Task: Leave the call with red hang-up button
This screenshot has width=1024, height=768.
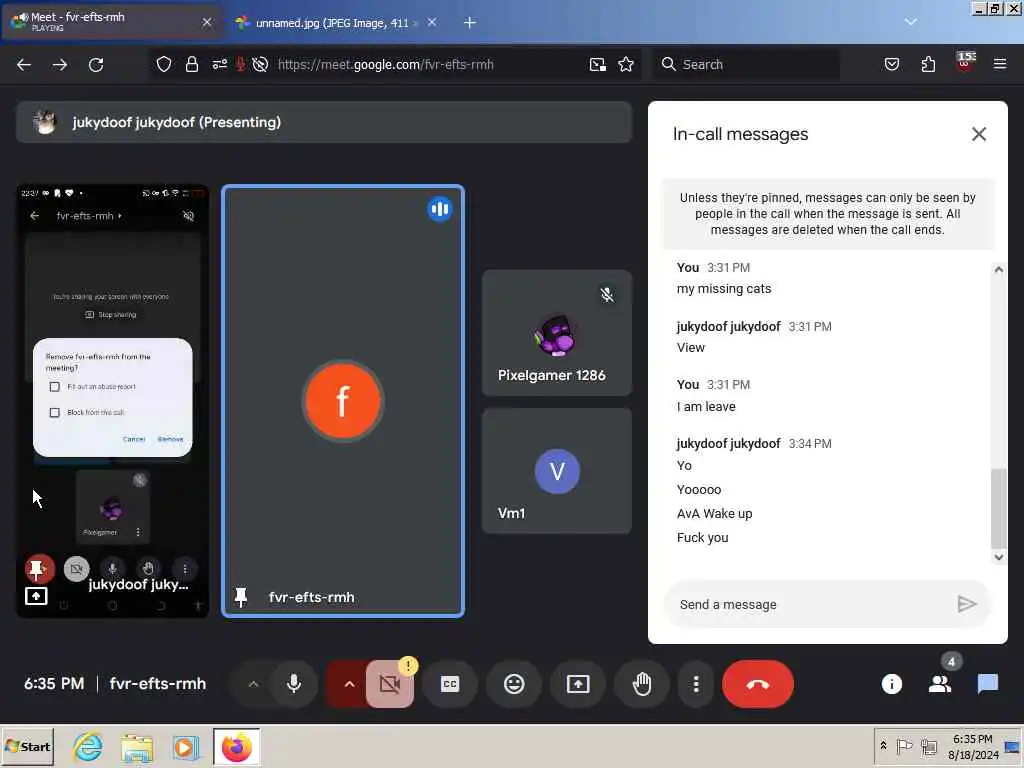Action: (758, 684)
